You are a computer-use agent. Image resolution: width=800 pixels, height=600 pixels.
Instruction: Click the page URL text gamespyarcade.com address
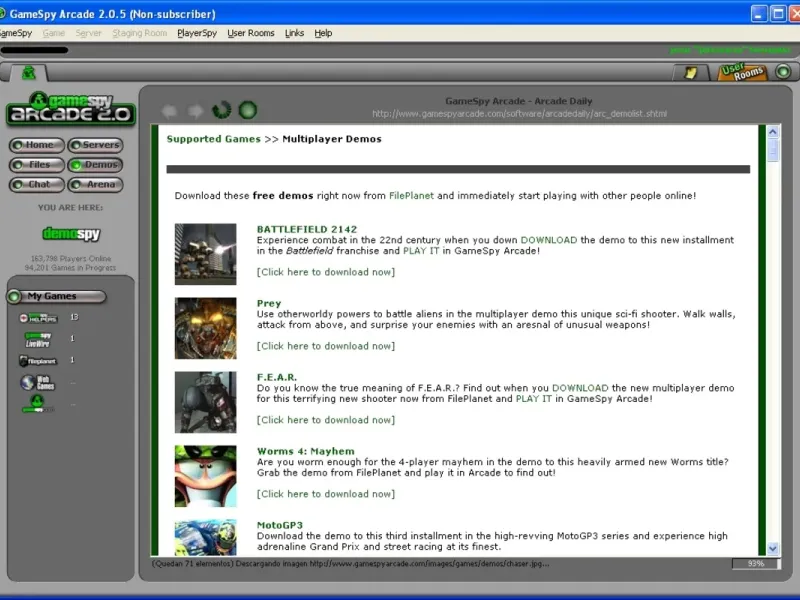click(519, 114)
